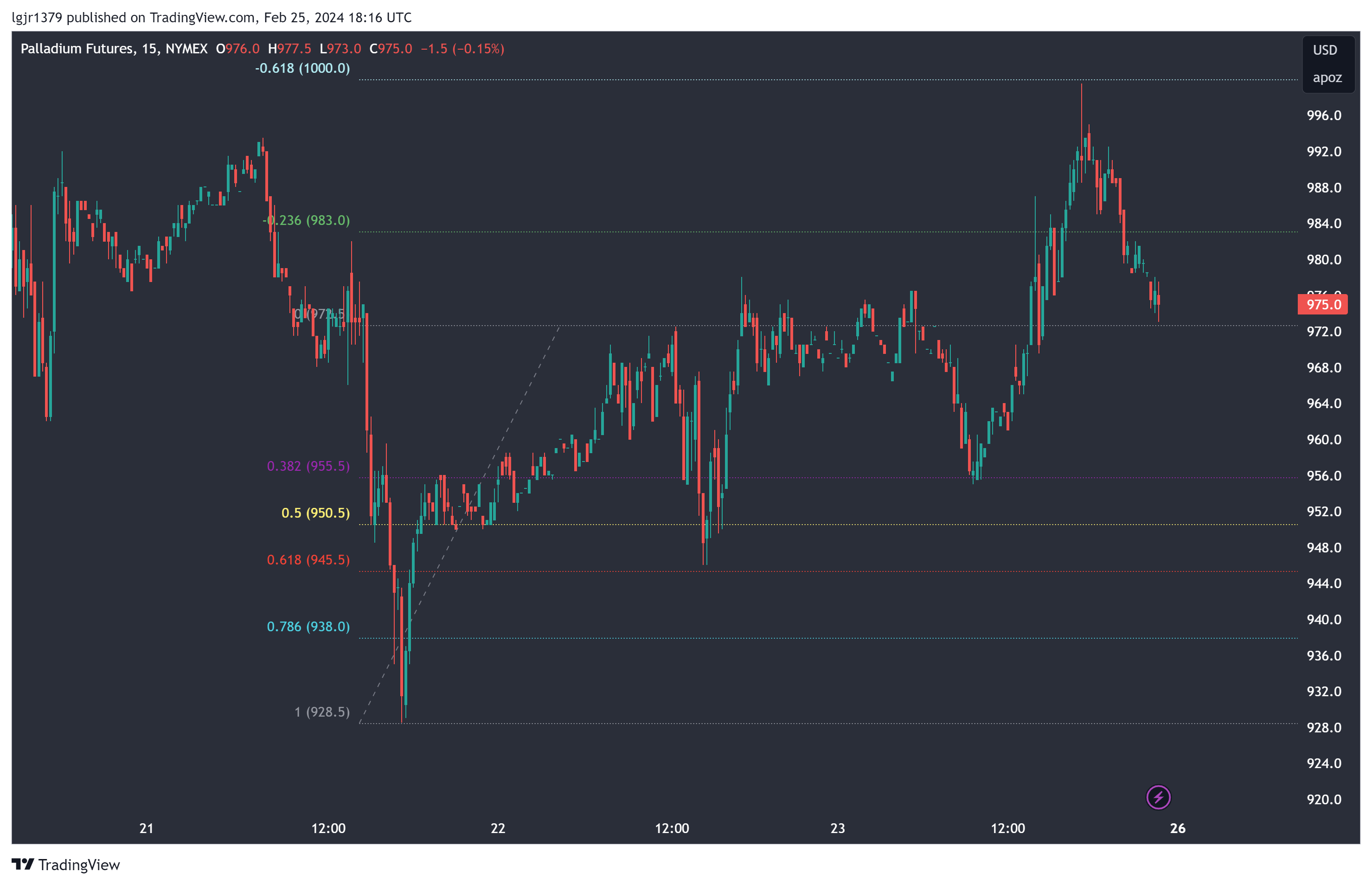Select the 0.5 (950.5) Fibonacci level label
The height and width of the screenshot is (885, 1372).
pyautogui.click(x=315, y=513)
